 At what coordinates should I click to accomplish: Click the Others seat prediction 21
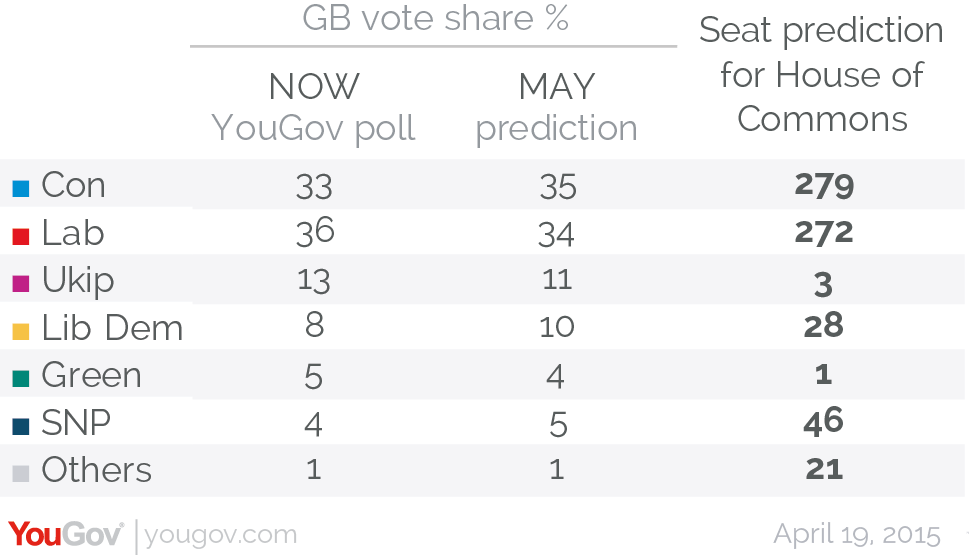(x=824, y=470)
